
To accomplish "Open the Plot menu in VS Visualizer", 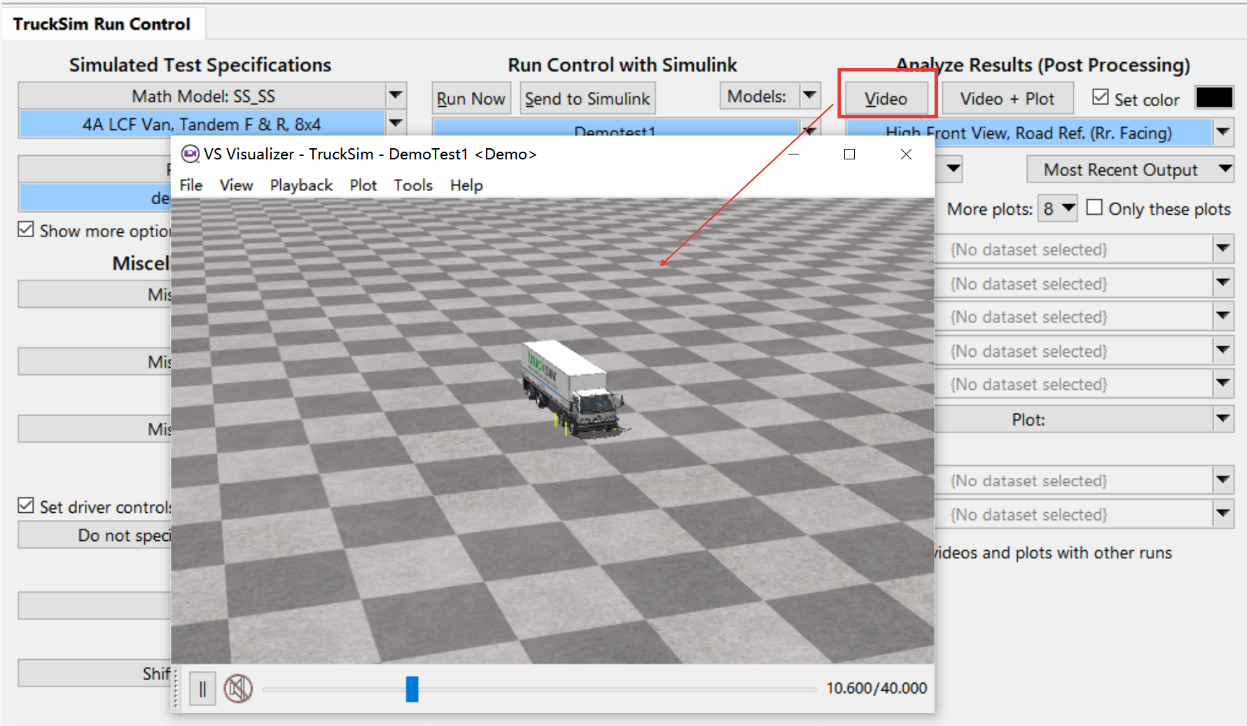I will pos(363,185).
